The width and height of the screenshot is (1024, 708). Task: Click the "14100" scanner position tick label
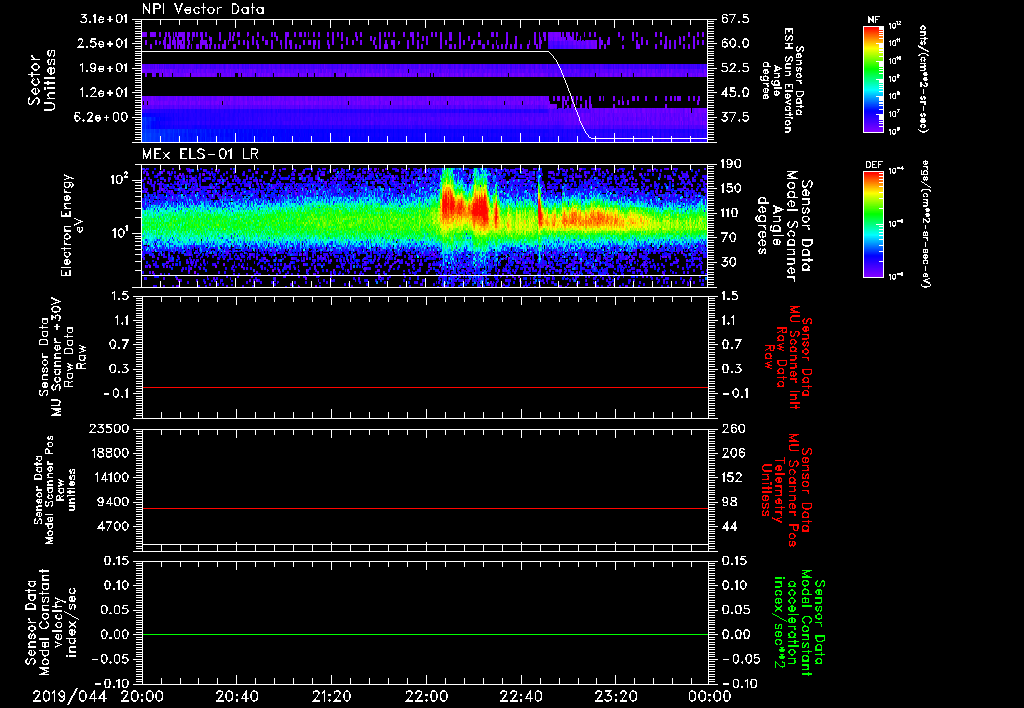110,477
